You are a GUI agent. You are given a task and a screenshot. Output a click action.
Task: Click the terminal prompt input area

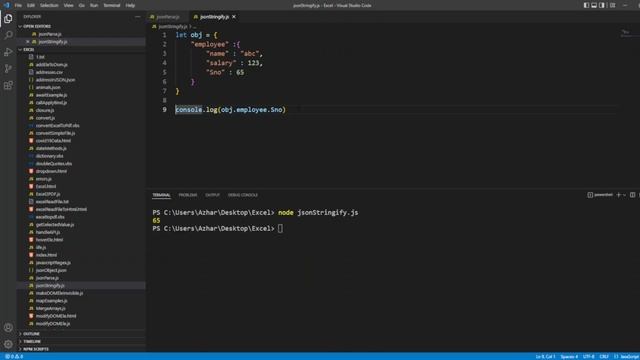pos(280,229)
